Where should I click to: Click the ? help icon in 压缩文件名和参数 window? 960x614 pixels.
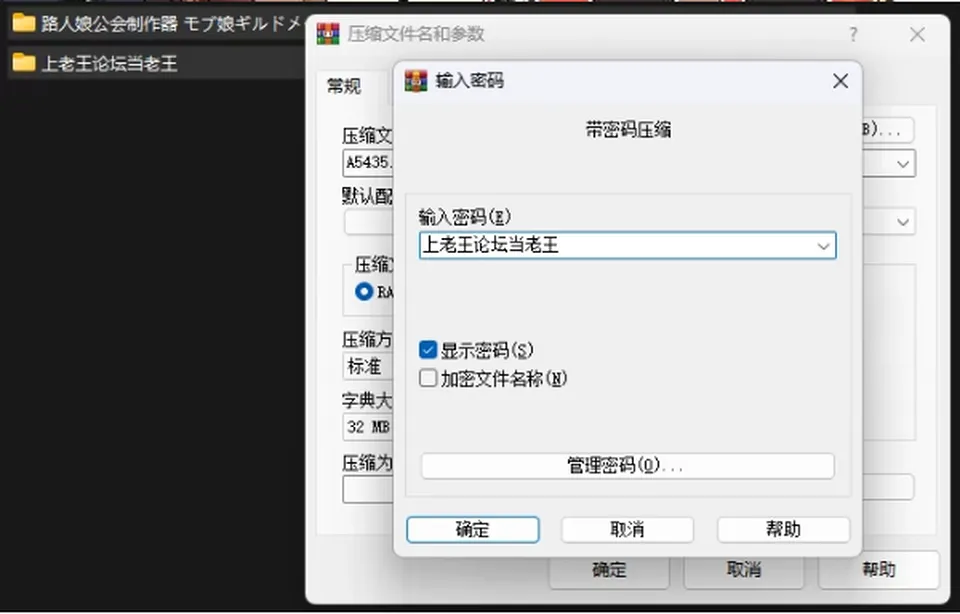[x=853, y=34]
